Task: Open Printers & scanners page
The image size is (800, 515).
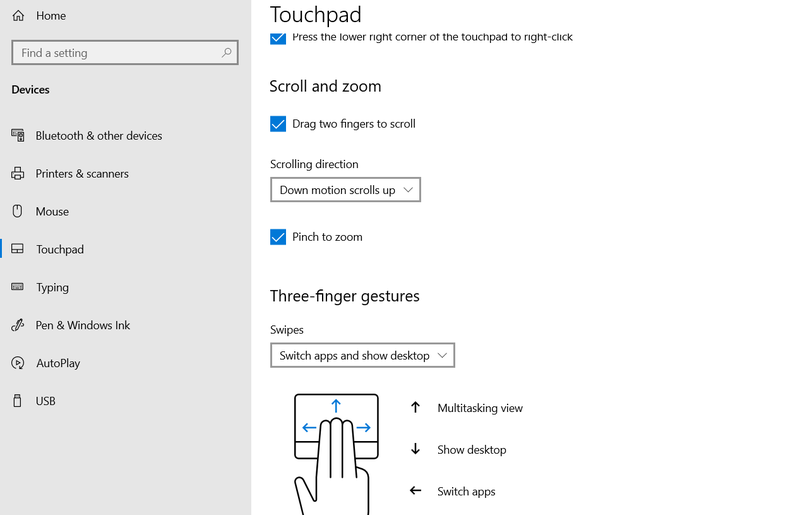Action: 82,174
